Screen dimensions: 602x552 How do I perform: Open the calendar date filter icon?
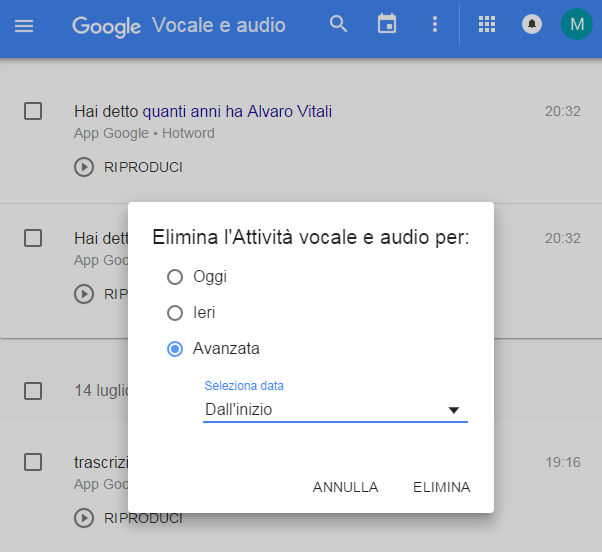pyautogui.click(x=387, y=24)
